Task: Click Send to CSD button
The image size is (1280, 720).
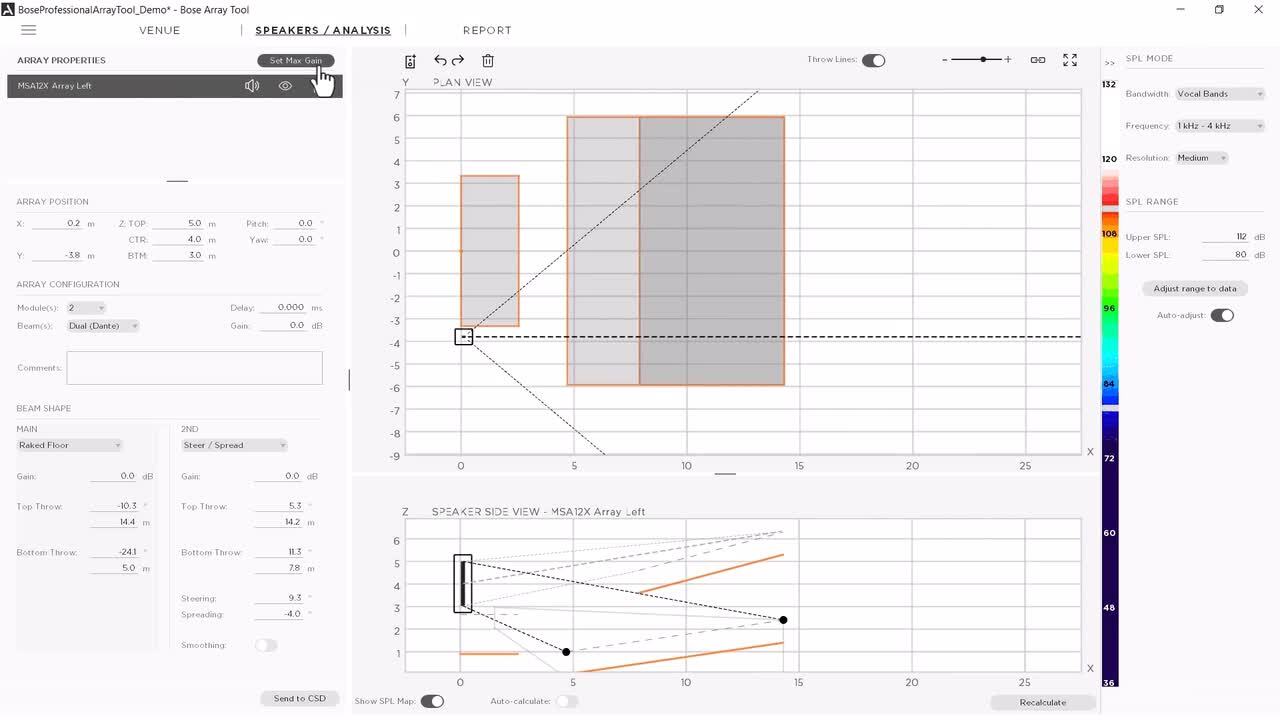Action: pyautogui.click(x=300, y=698)
